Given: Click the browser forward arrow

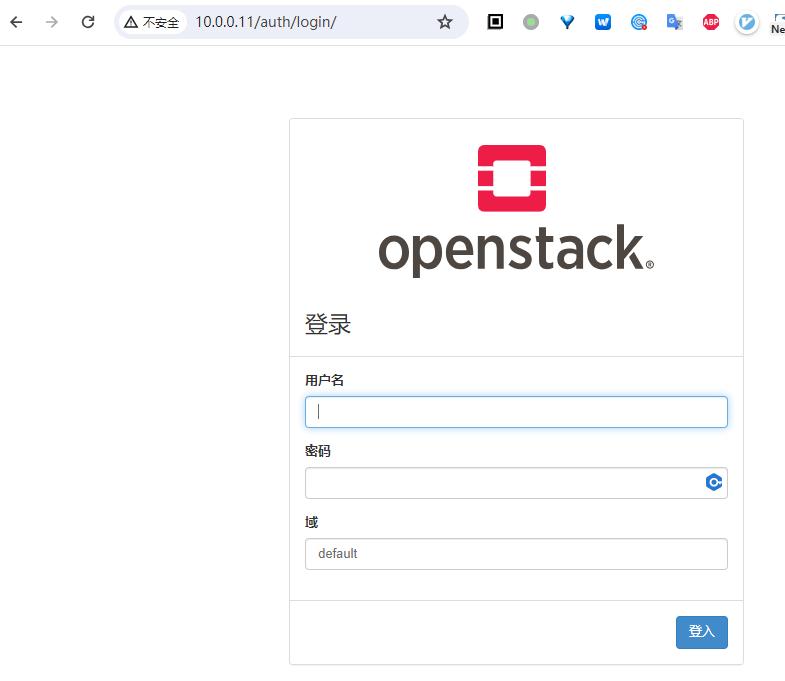Looking at the screenshot, I should click(52, 22).
